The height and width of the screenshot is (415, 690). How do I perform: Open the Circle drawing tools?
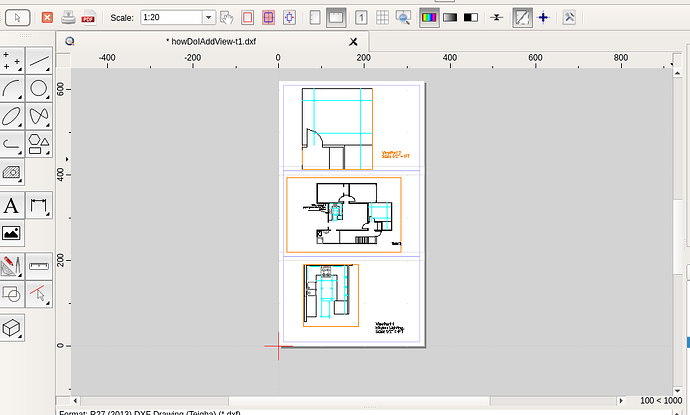[39, 88]
